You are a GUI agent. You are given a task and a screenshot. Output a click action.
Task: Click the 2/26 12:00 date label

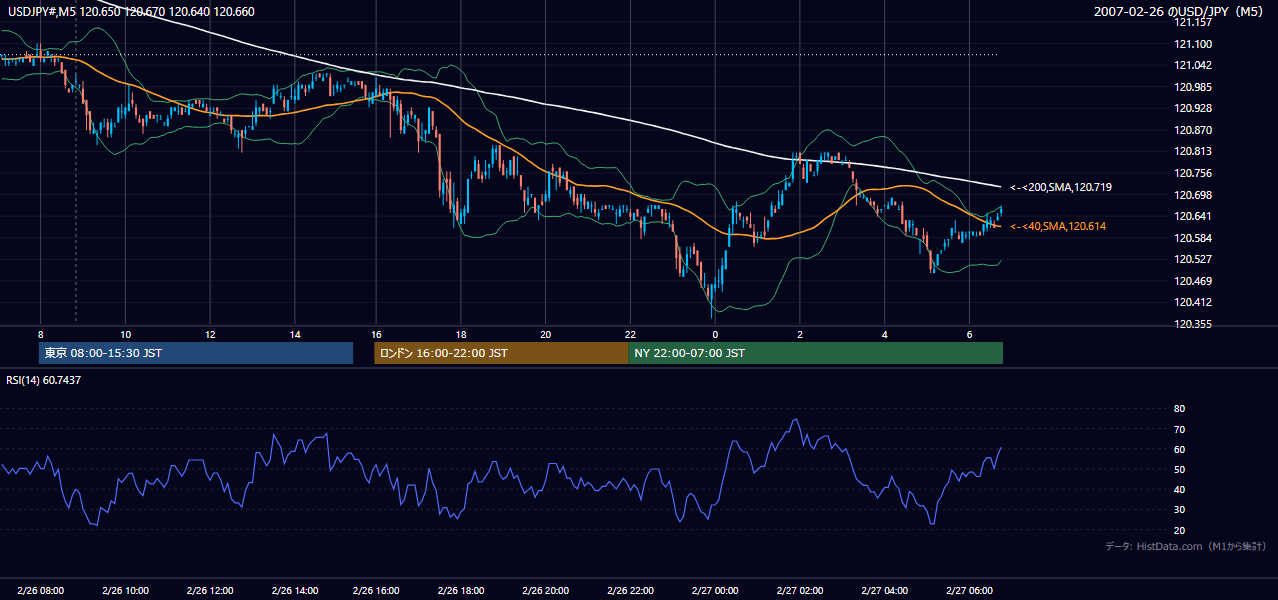(210, 591)
